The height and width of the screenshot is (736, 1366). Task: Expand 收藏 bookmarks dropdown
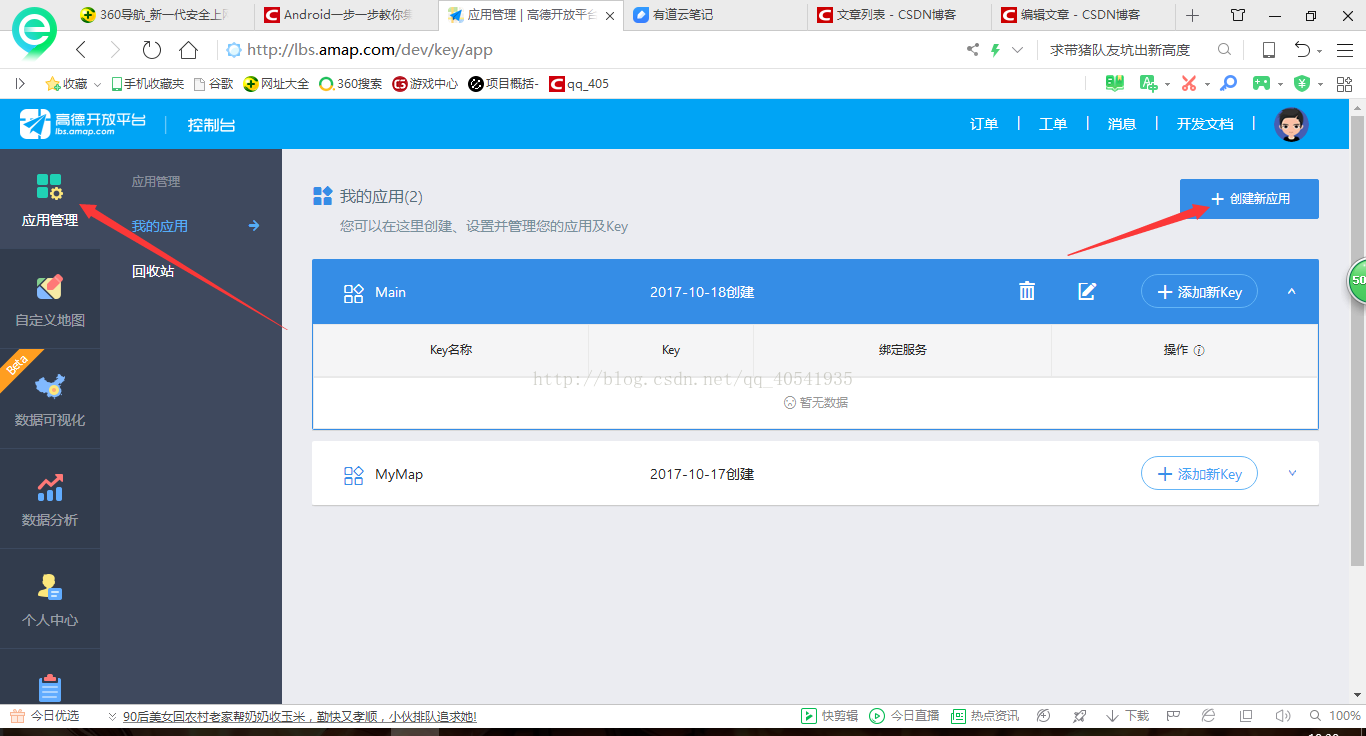click(x=98, y=84)
